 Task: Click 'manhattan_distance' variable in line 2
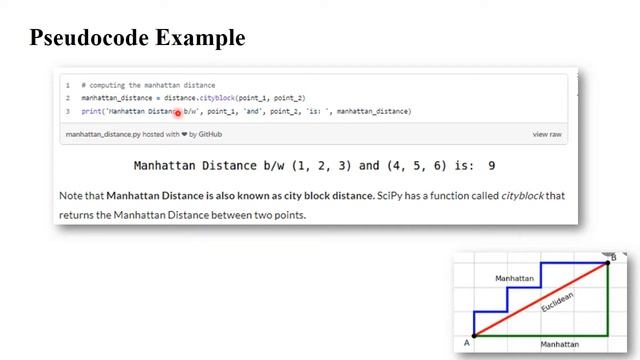point(116,98)
